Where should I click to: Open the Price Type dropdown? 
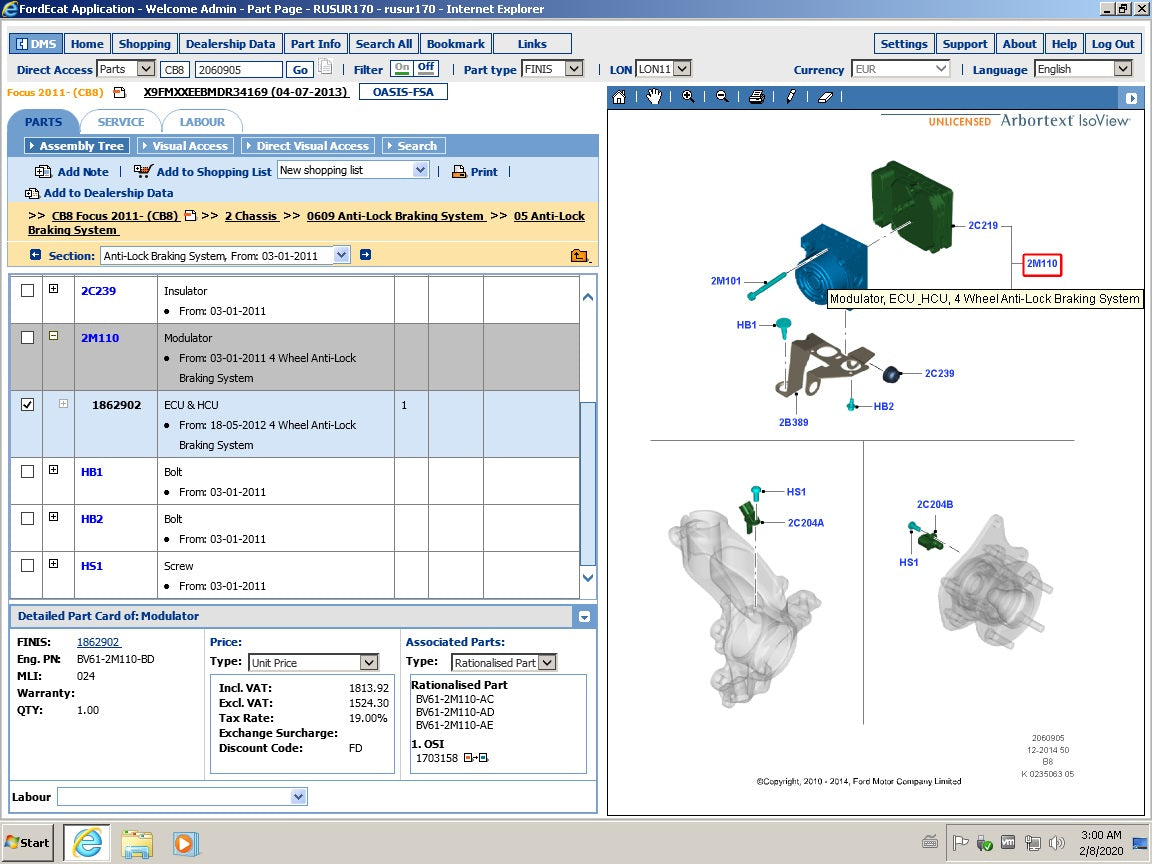coord(368,663)
